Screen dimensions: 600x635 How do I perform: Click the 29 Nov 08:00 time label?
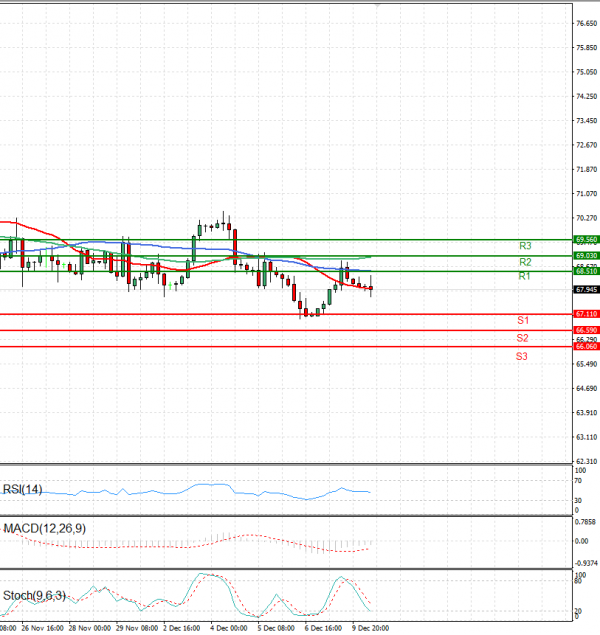(x=137, y=628)
